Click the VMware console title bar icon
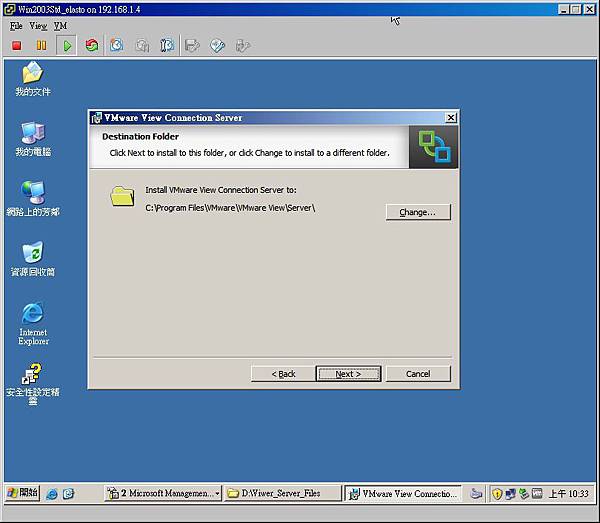Image resolution: width=600 pixels, height=523 pixels. (9, 9)
